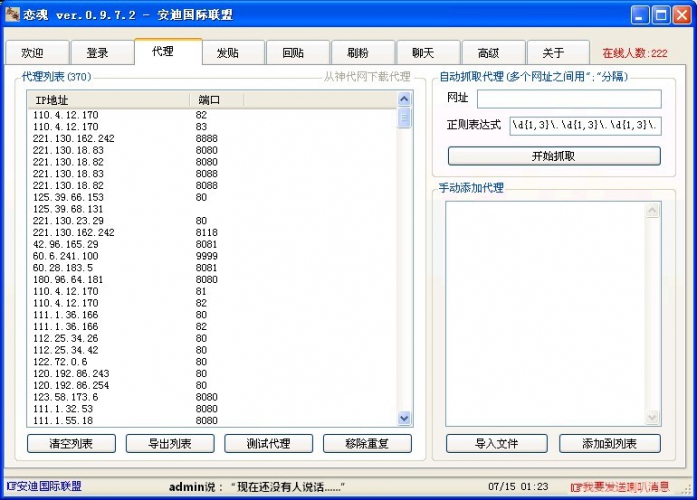This screenshot has height=500, width=697.
Task: Select row 120.192.86.243
Action: tap(212, 374)
